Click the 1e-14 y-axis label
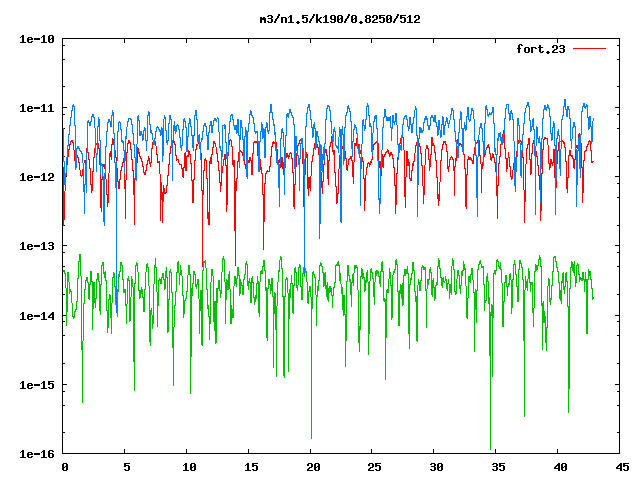 (x=37, y=316)
